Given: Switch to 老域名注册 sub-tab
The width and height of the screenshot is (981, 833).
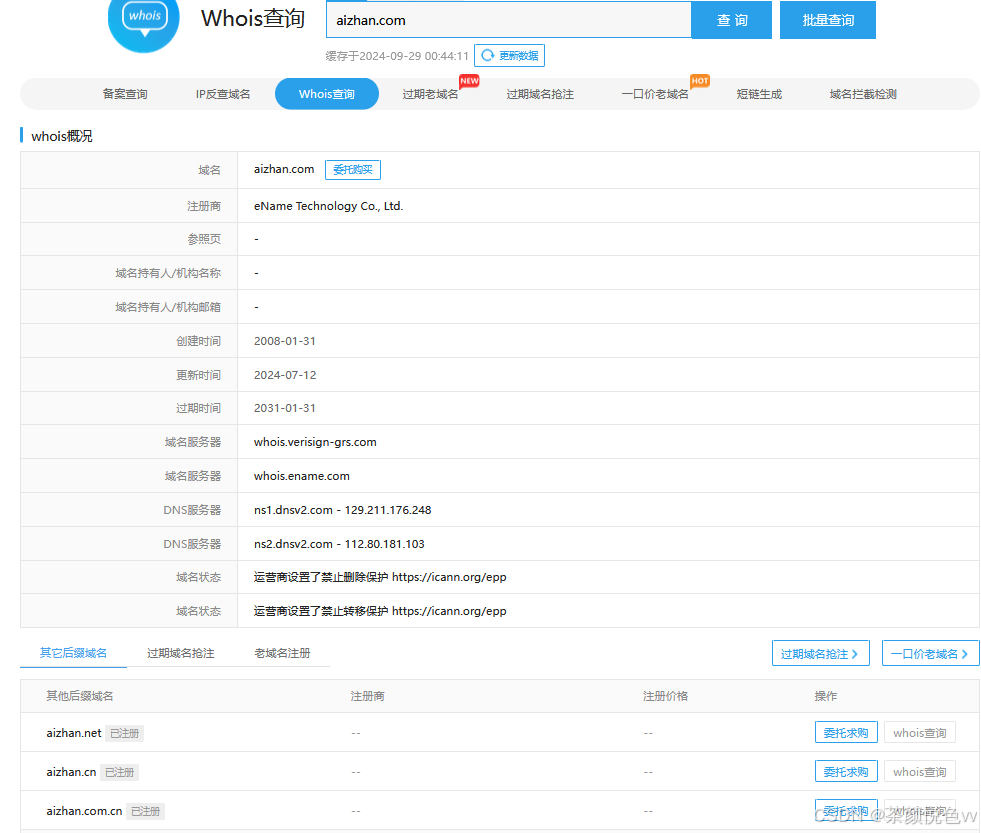Looking at the screenshot, I should click(x=282, y=653).
